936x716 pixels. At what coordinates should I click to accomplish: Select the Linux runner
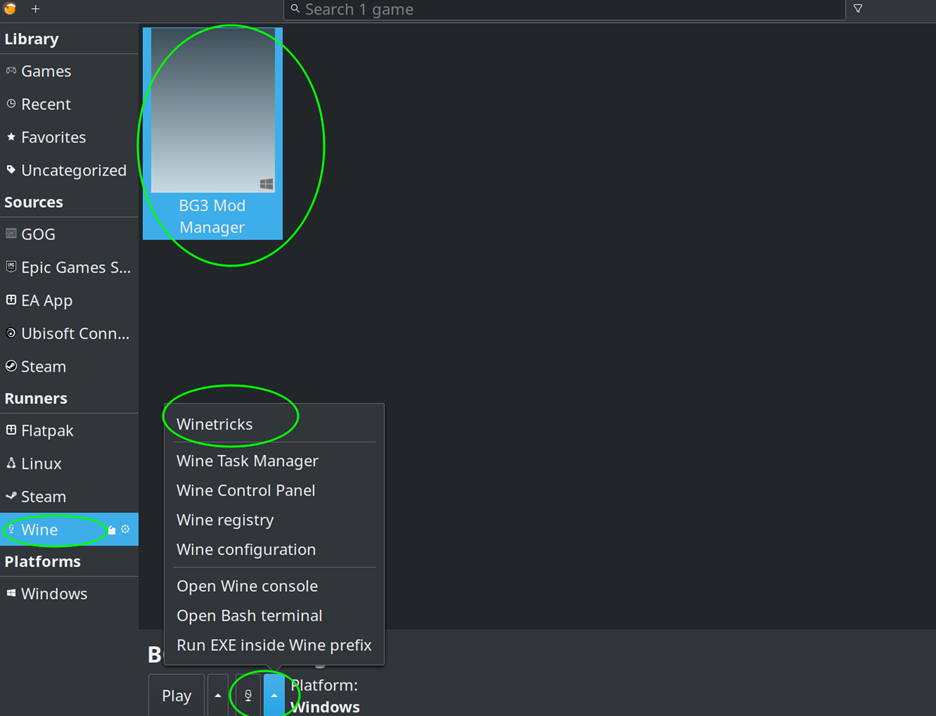coord(69,463)
